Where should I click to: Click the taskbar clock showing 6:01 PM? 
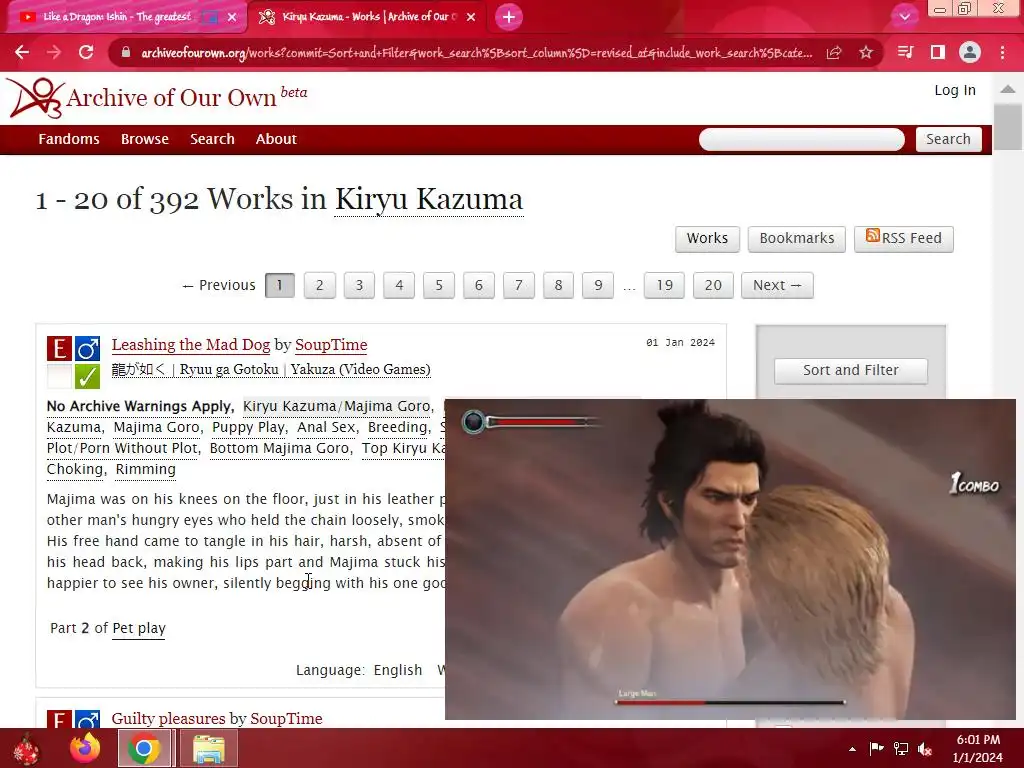tap(978, 748)
